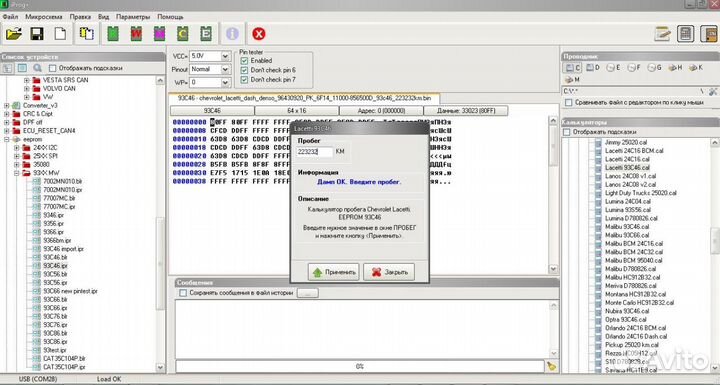The height and width of the screenshot is (385, 720).
Task: Click the Применить button in Lacetti dialog
Action: point(334,272)
